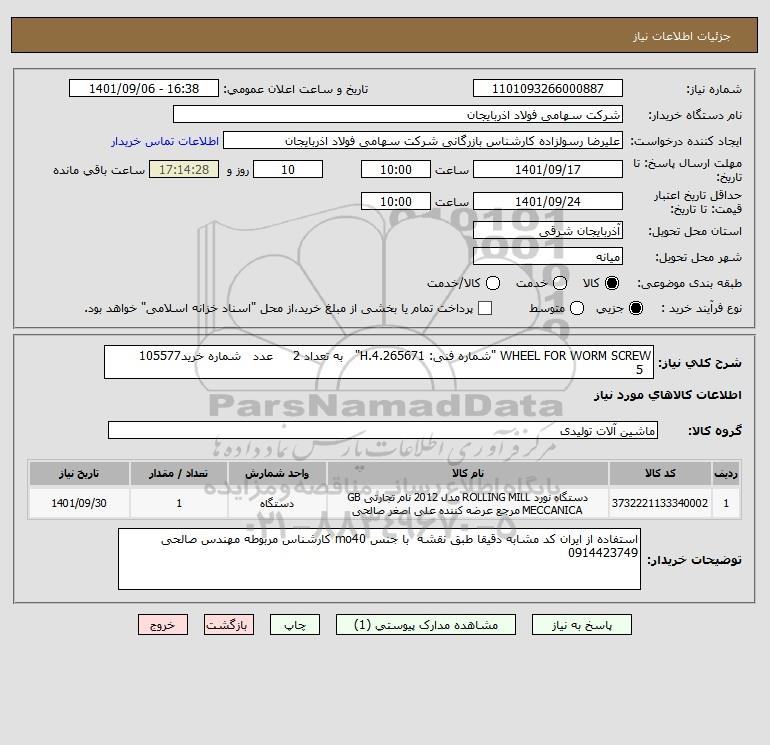The width and height of the screenshot is (770, 745).
Task: Open اطلاعات تماس خریدار link
Action: pyautogui.click(x=165, y=141)
